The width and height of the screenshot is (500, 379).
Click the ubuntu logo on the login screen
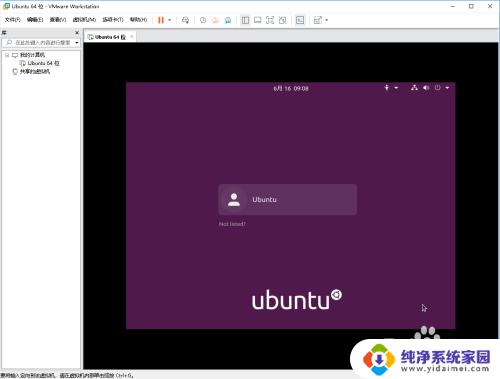(297, 300)
